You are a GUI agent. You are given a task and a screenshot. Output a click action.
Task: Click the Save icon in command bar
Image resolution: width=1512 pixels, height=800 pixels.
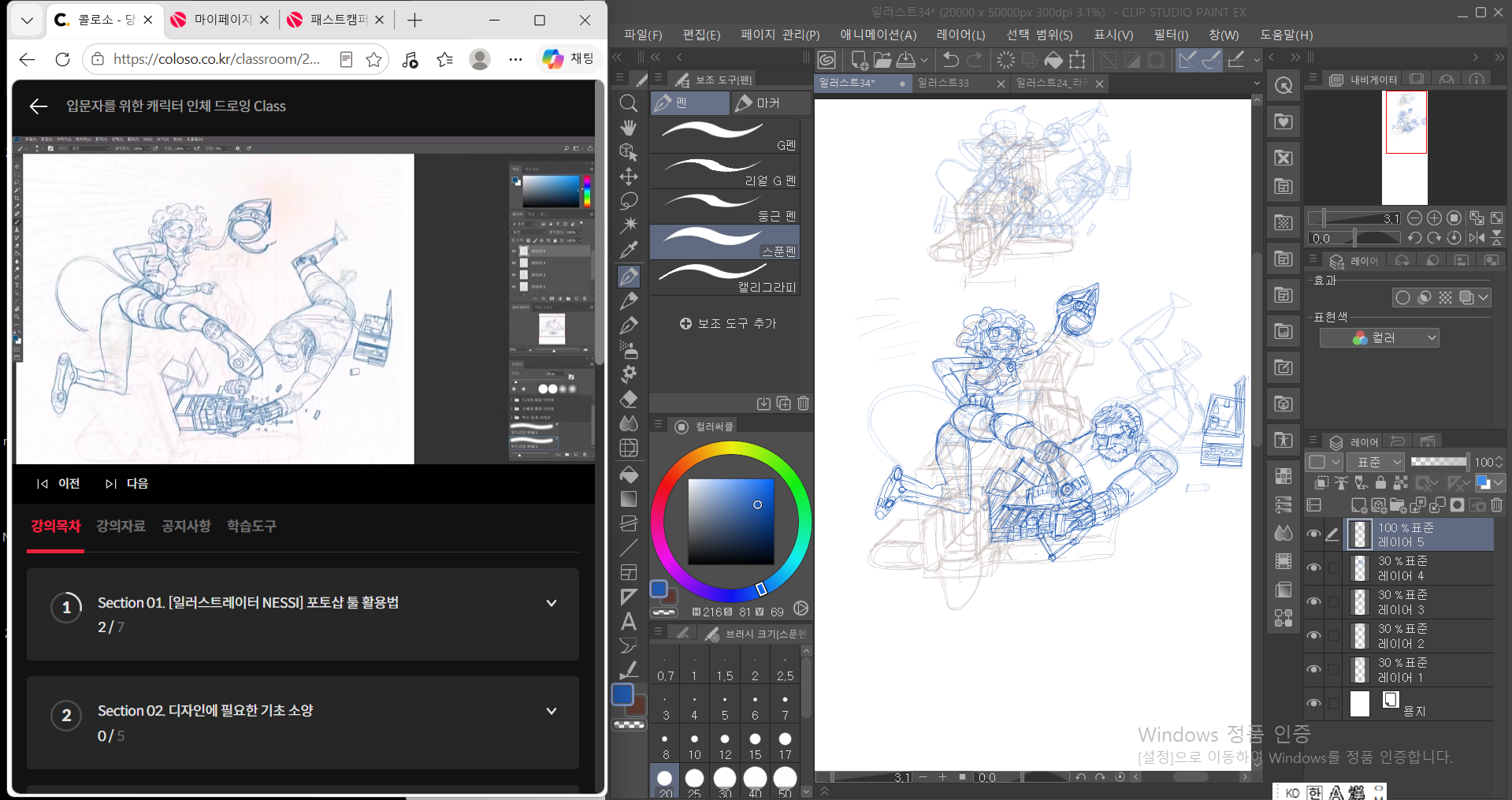pyautogui.click(x=906, y=60)
